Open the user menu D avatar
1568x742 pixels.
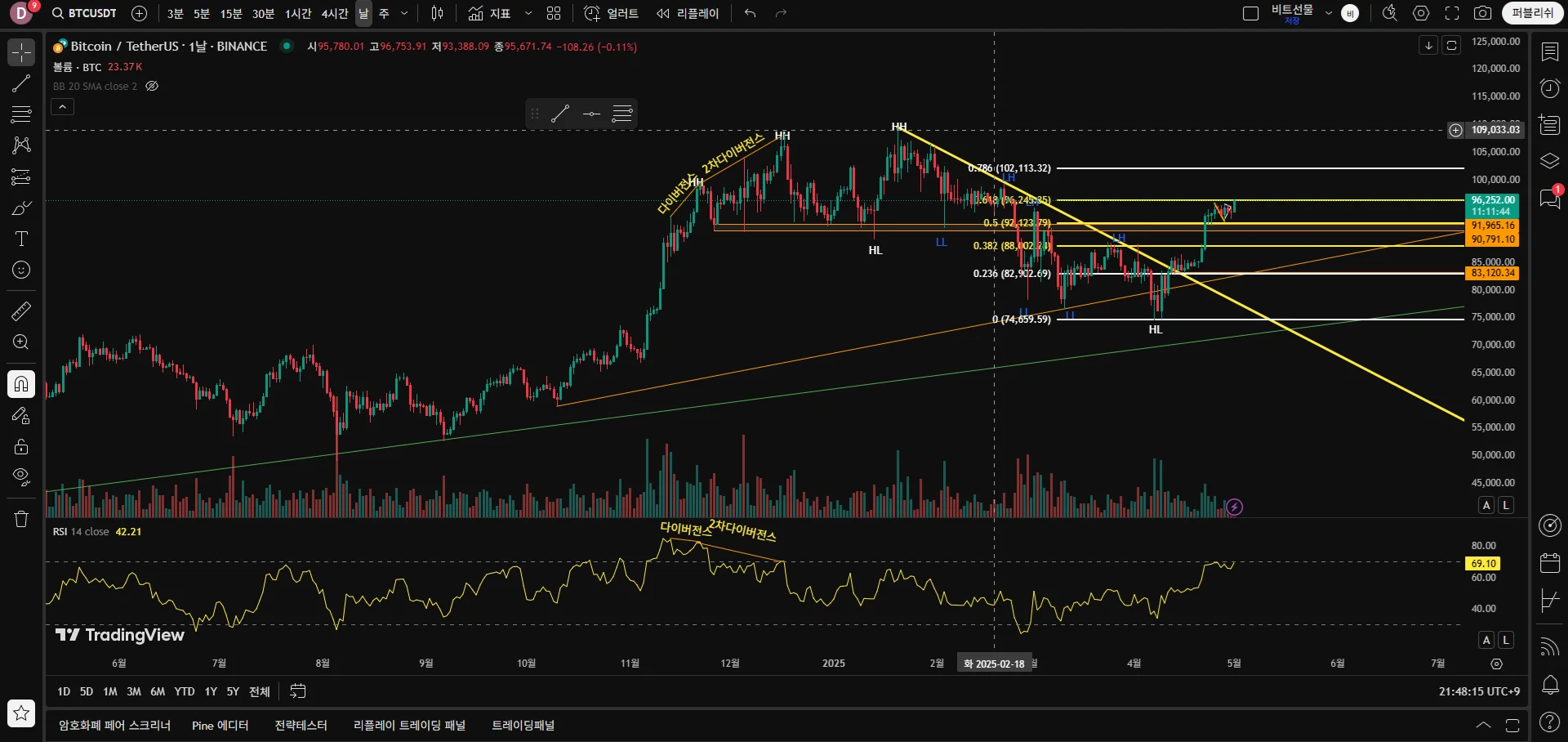pyautogui.click(x=21, y=13)
